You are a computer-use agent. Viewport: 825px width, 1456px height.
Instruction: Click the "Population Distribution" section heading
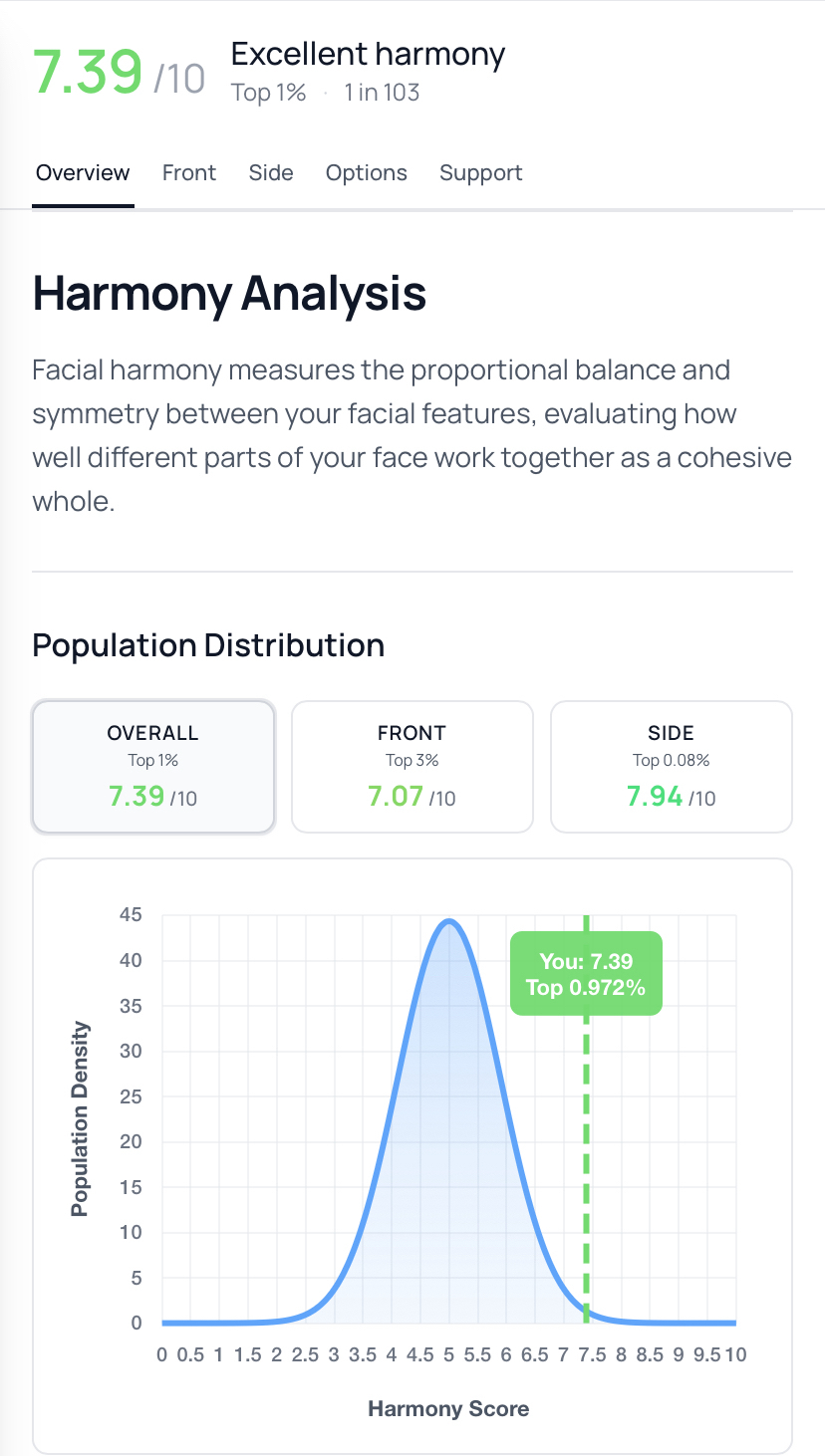(208, 645)
